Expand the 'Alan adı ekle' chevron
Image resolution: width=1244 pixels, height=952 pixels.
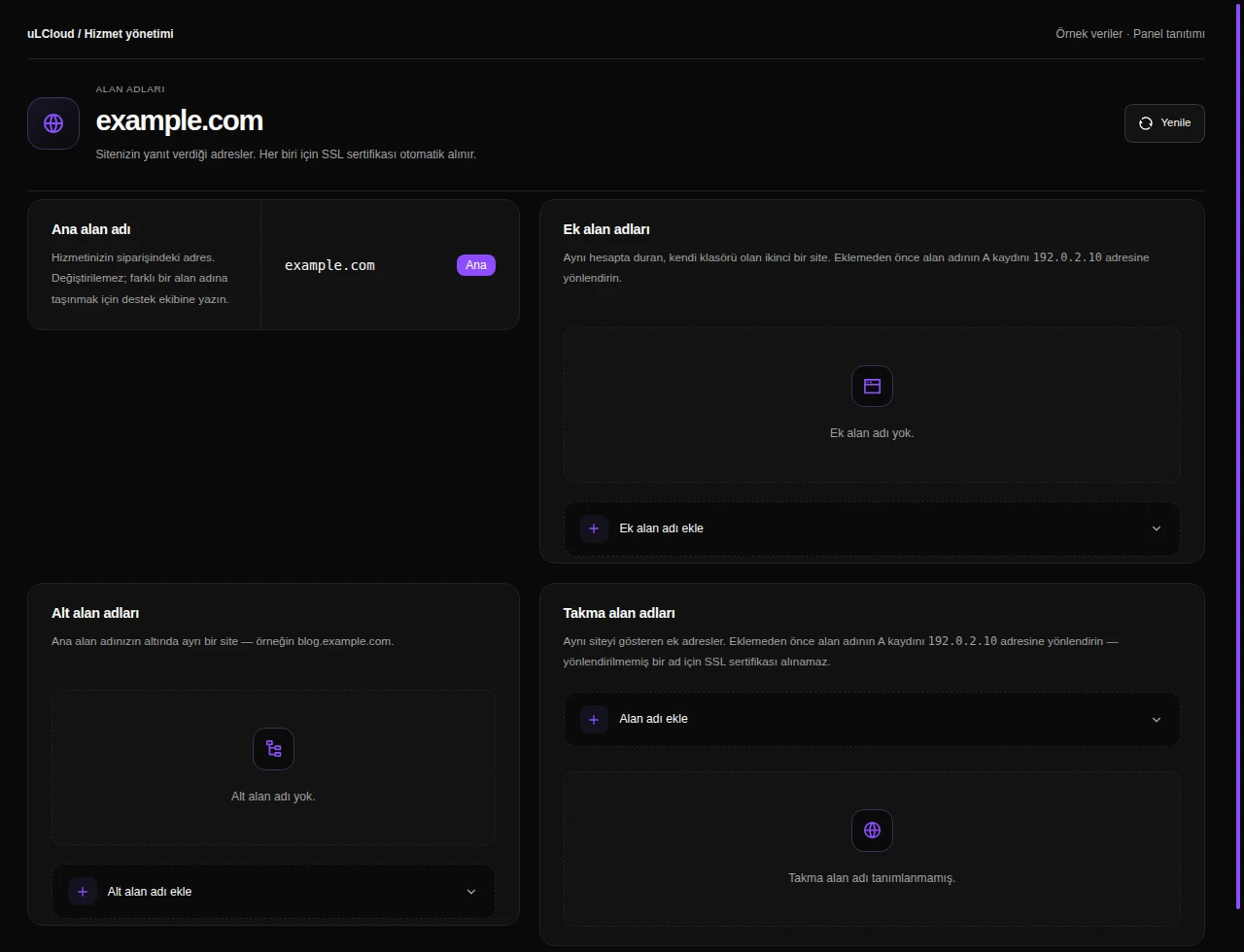tap(1157, 719)
